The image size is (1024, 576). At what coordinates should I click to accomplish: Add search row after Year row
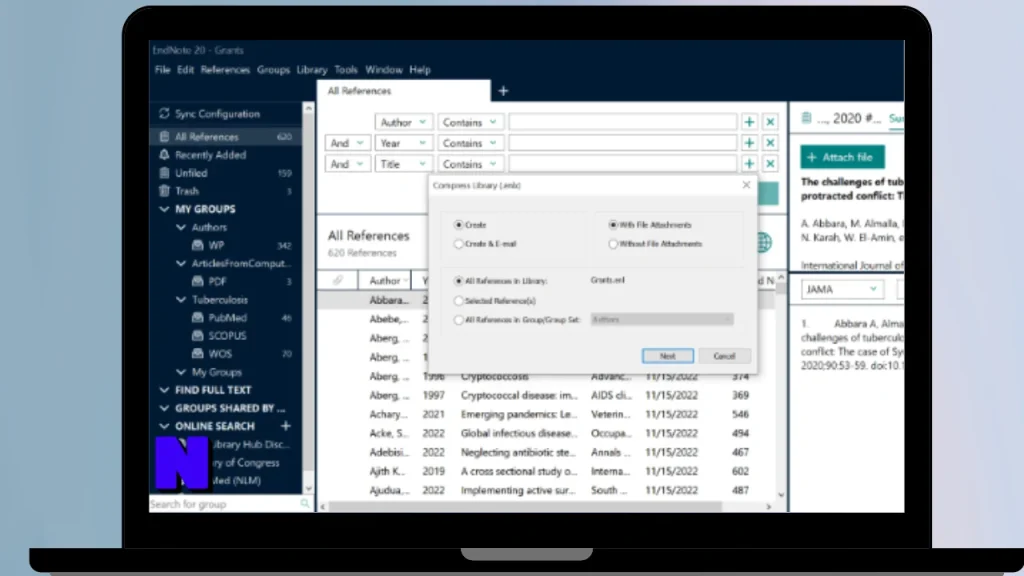click(x=749, y=143)
